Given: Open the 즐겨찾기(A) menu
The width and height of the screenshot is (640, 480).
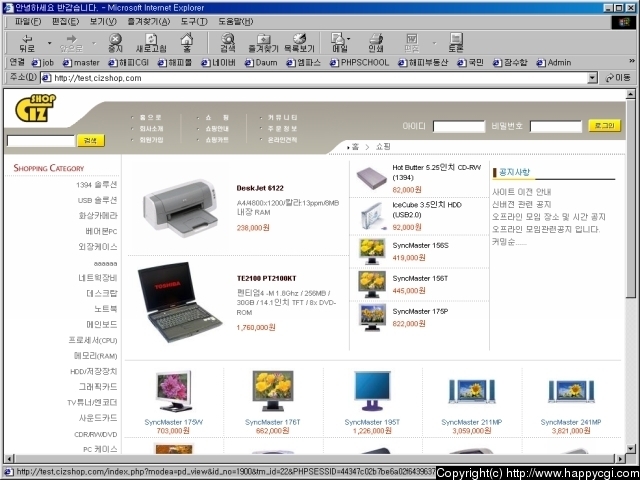Looking at the screenshot, I should click(149, 21).
